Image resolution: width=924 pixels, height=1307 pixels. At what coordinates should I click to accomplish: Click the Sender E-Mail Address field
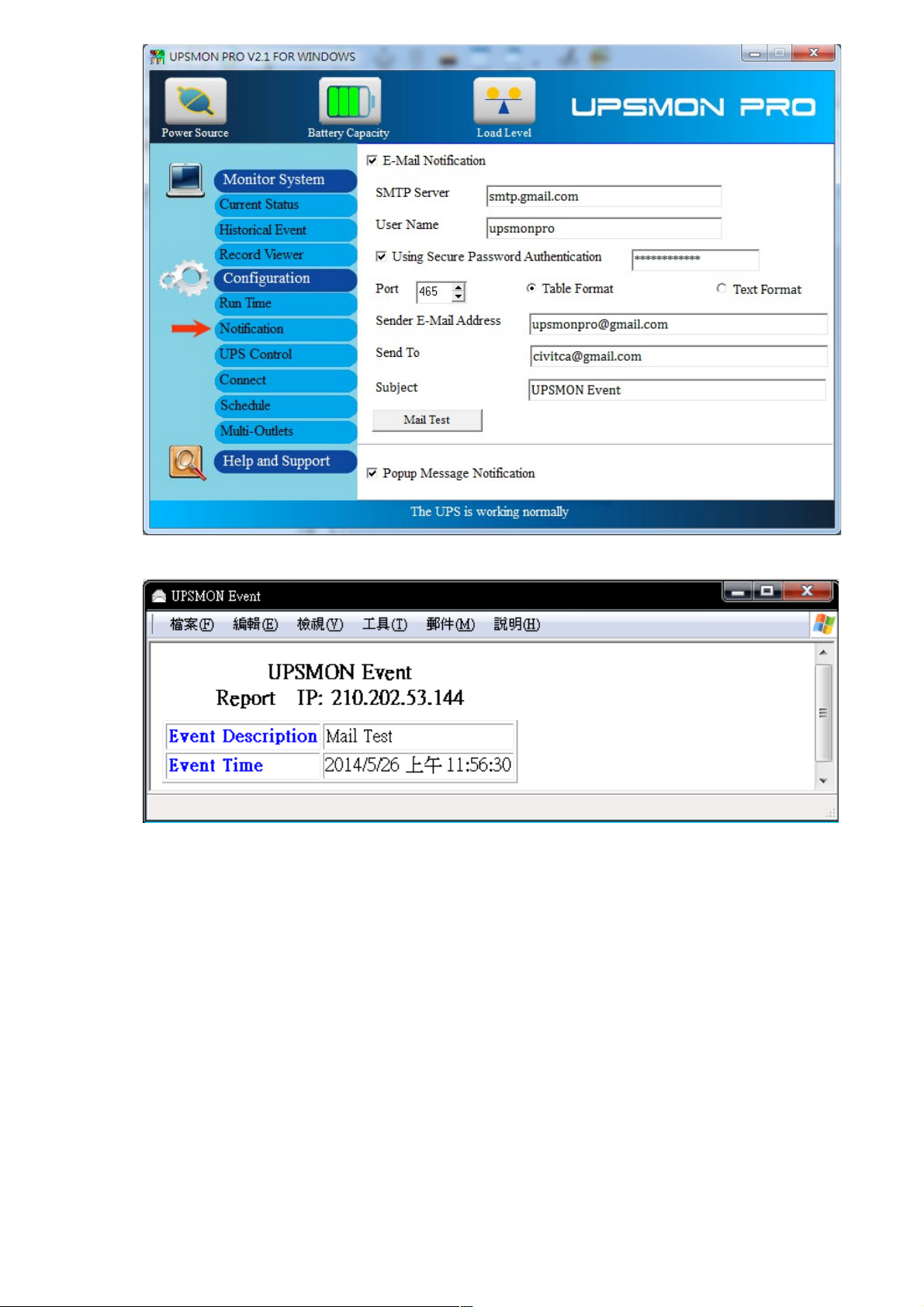coord(678,324)
